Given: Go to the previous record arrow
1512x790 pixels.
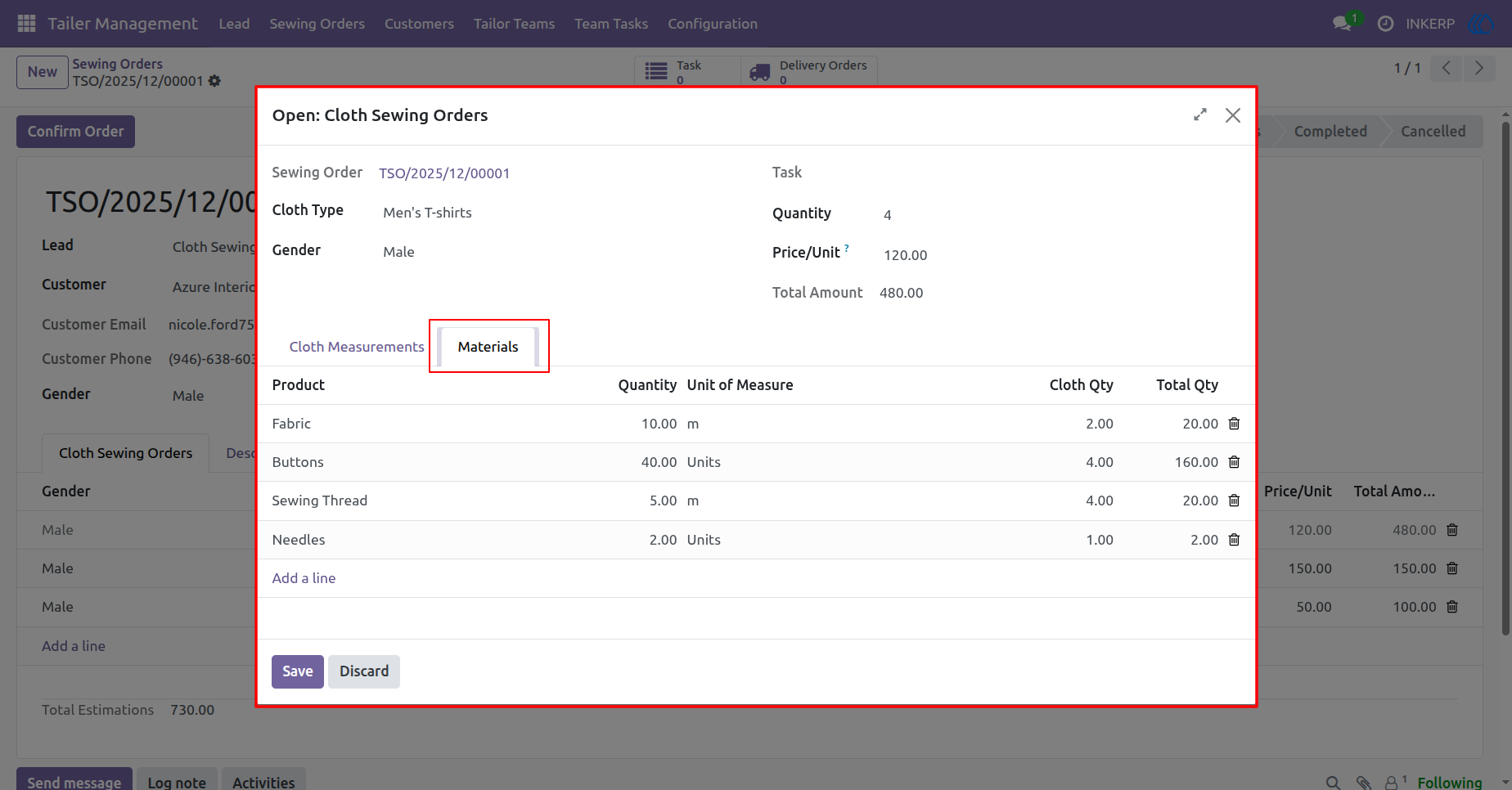Looking at the screenshot, I should point(1447,69).
